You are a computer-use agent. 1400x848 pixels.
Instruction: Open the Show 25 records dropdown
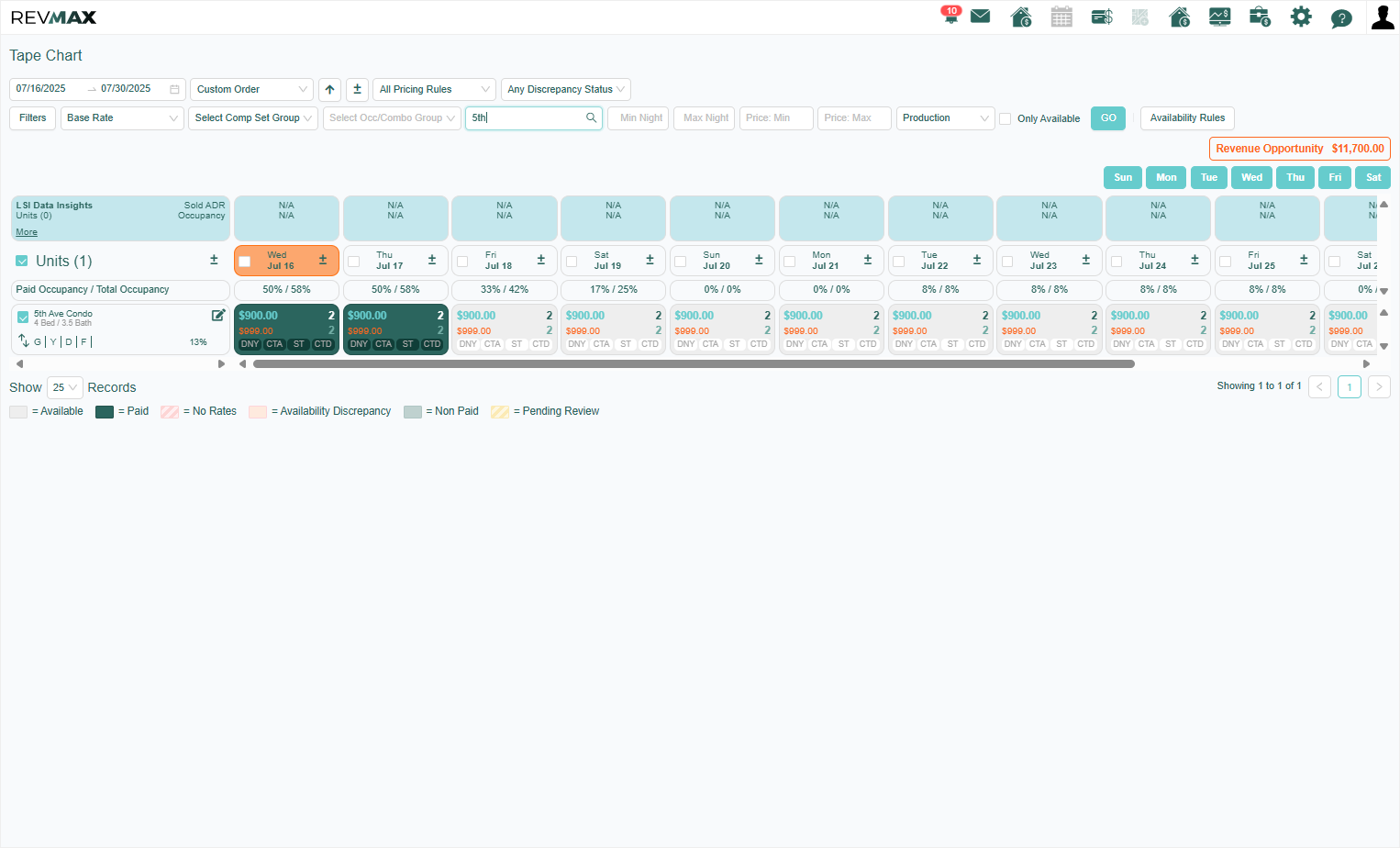[x=65, y=387]
